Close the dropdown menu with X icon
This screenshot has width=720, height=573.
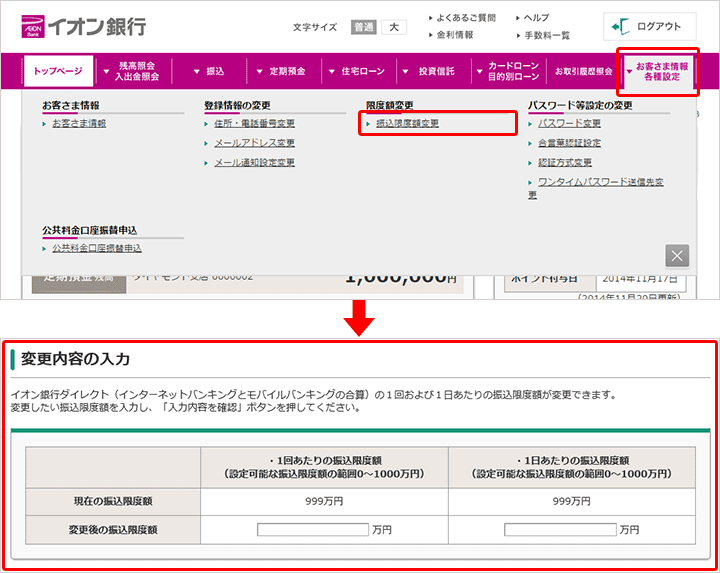click(677, 255)
